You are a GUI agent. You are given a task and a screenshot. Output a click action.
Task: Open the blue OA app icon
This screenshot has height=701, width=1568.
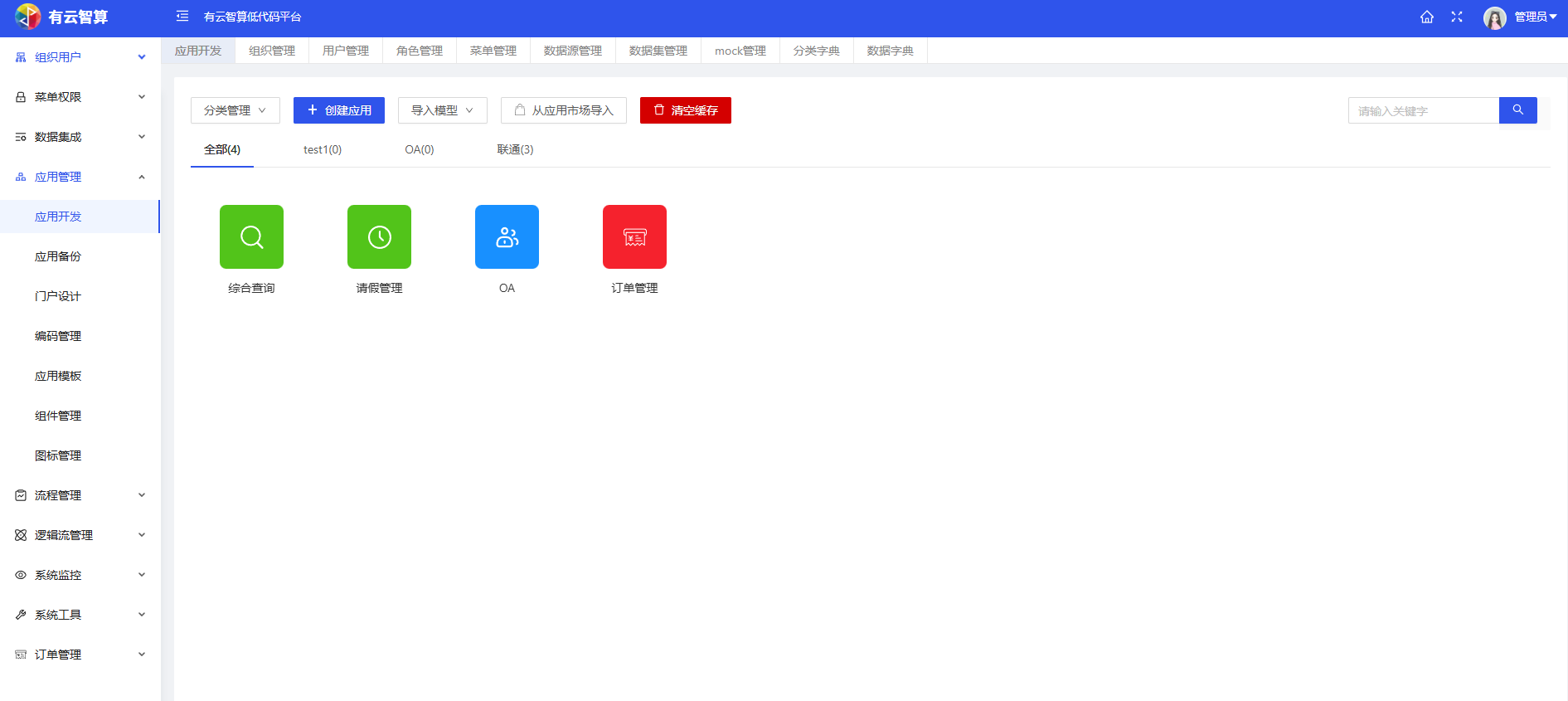click(507, 237)
